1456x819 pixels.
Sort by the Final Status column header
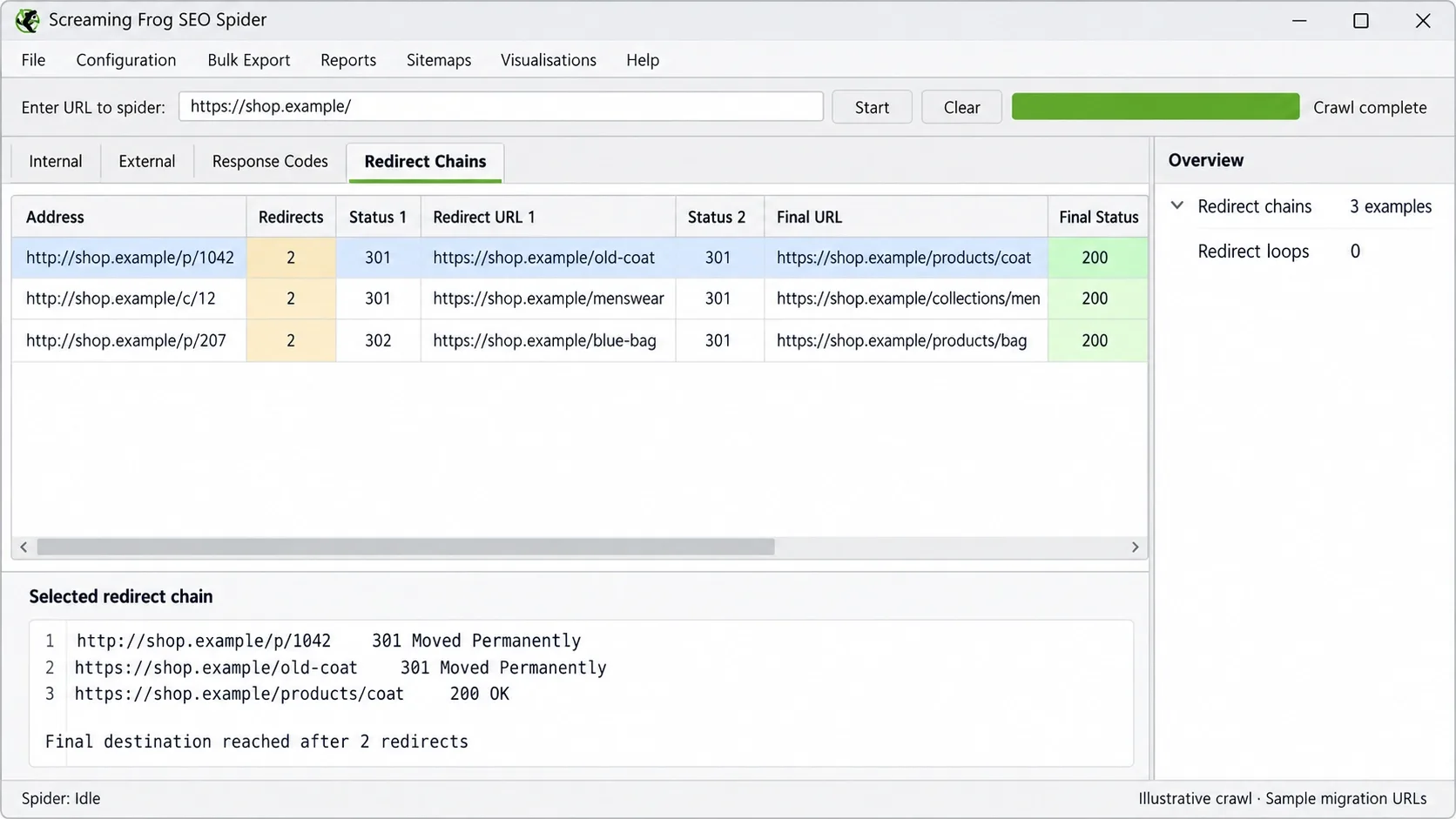point(1098,217)
